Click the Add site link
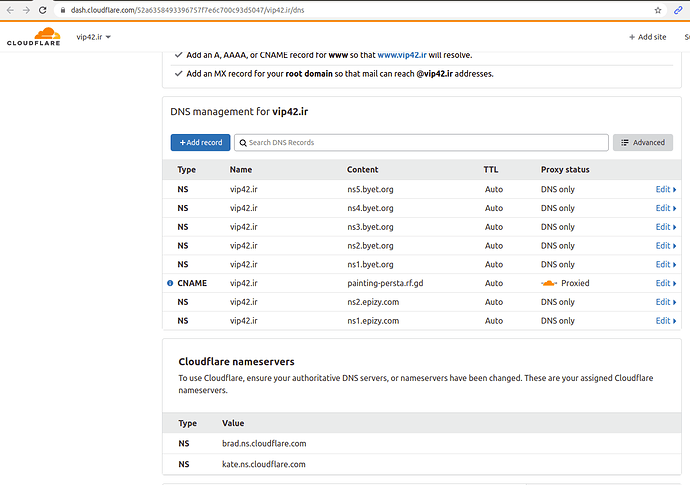The width and height of the screenshot is (690, 485). [647, 37]
